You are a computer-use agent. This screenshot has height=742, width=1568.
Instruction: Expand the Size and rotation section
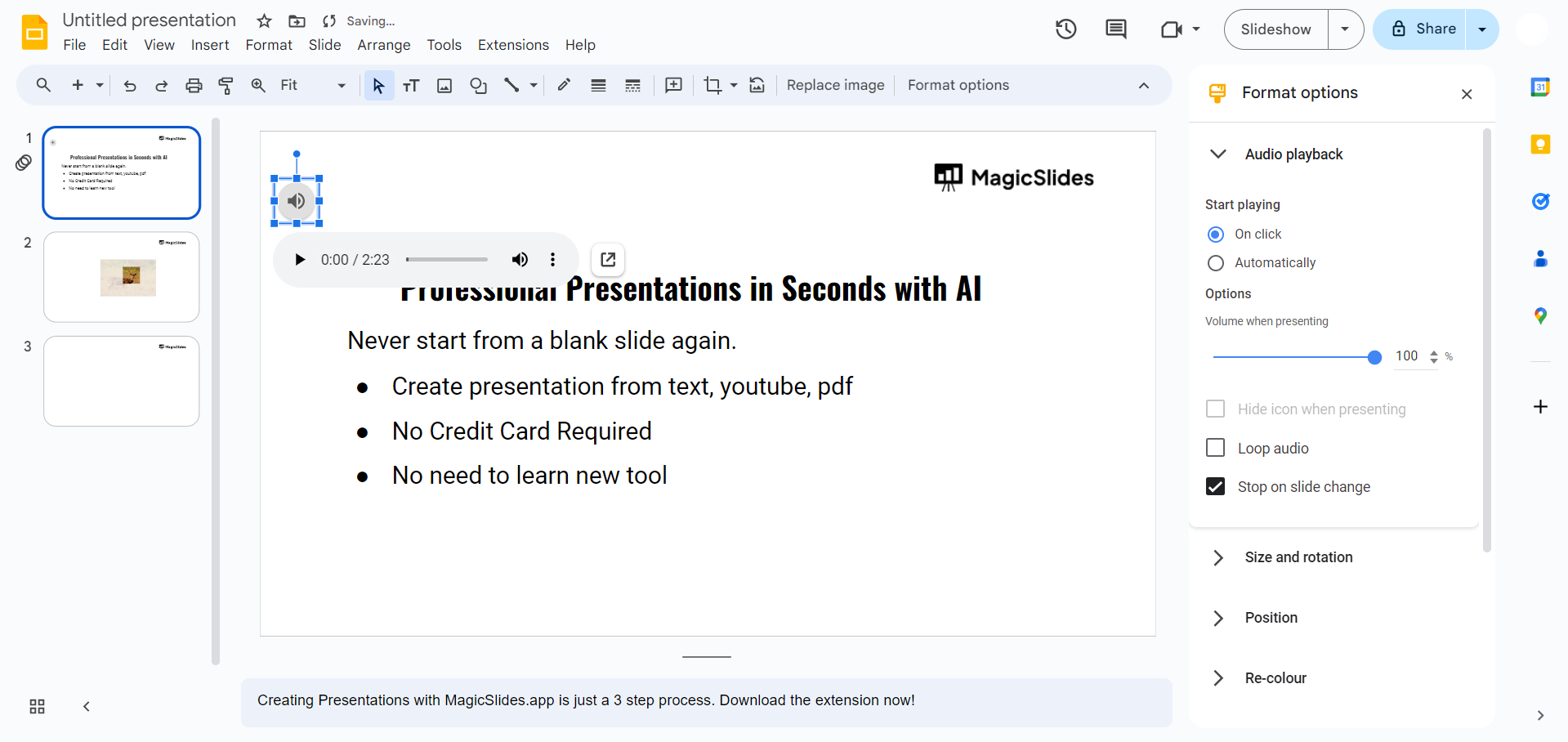[1218, 557]
